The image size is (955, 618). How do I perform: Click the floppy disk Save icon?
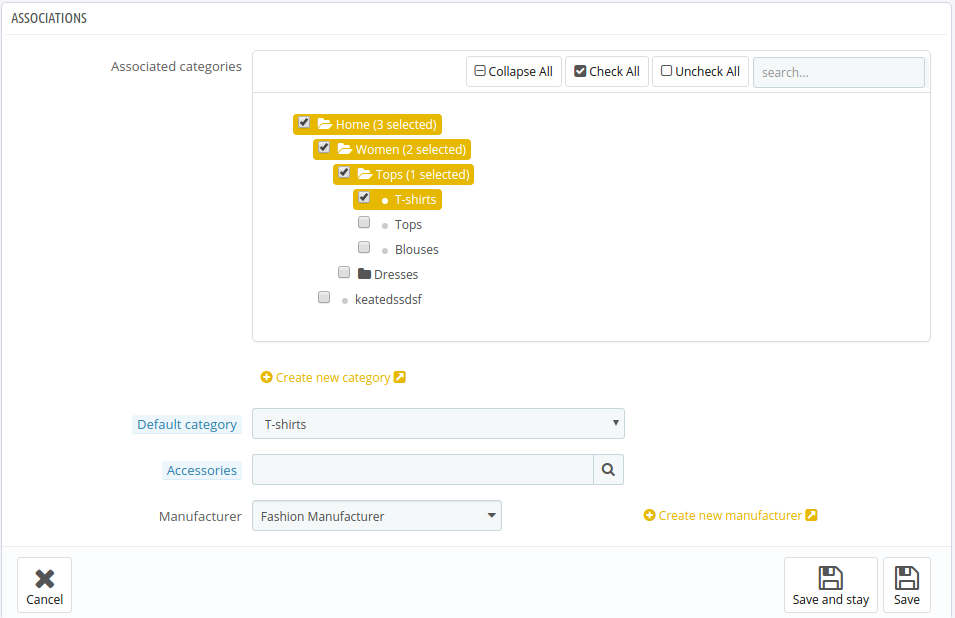coord(906,578)
